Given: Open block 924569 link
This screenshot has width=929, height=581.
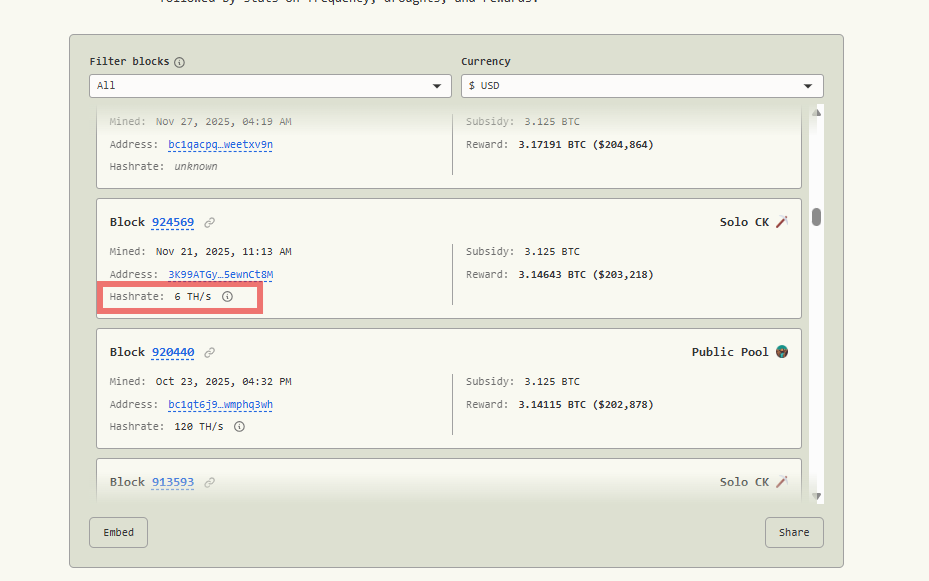Looking at the screenshot, I should (173, 222).
